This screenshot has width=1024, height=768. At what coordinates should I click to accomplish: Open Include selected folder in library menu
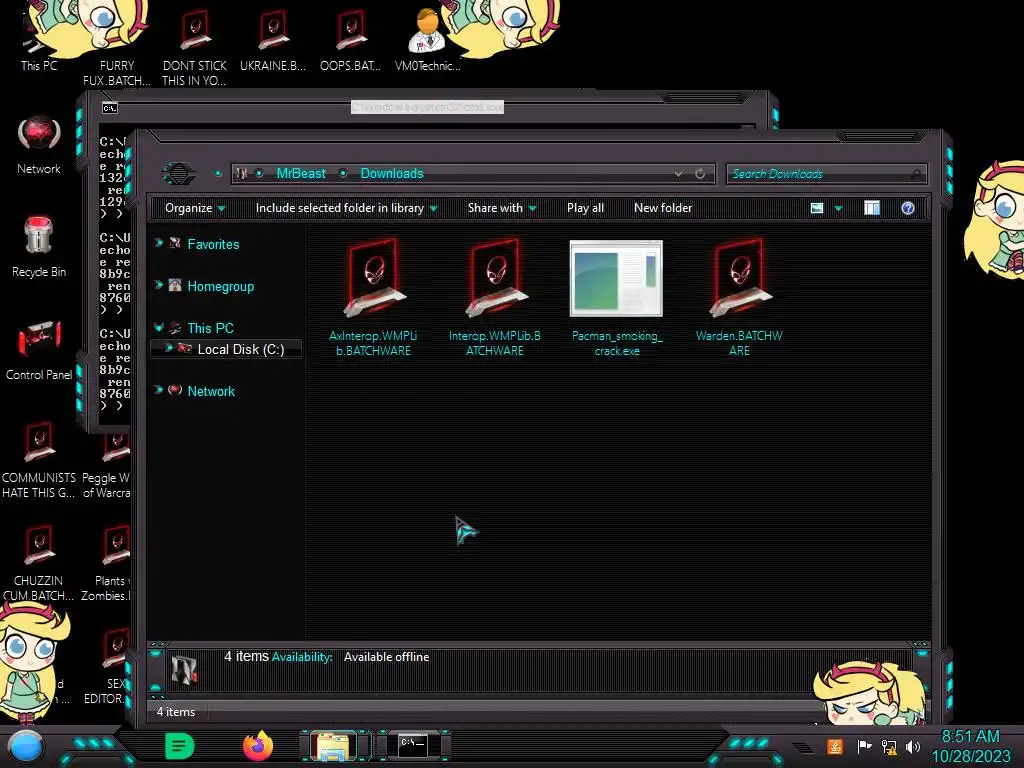[346, 208]
